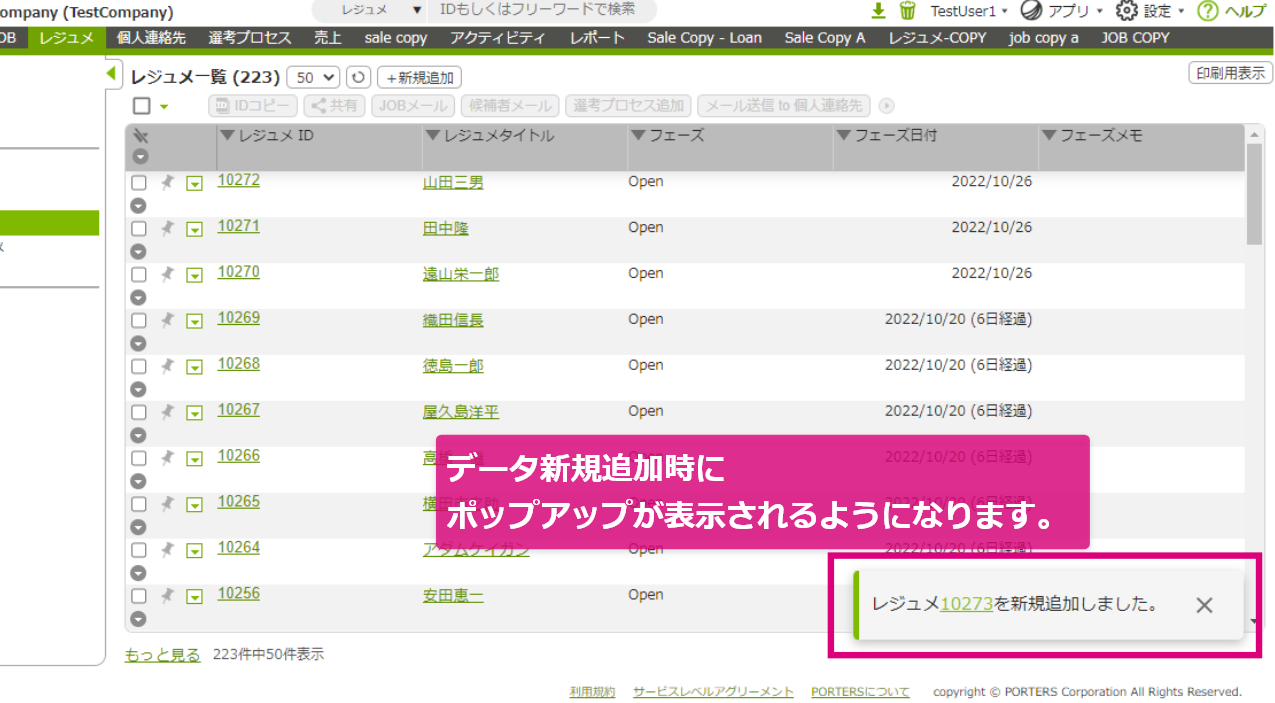This screenshot has width=1275, height=703.
Task: Pin resume 10270 row
Action: [167, 274]
